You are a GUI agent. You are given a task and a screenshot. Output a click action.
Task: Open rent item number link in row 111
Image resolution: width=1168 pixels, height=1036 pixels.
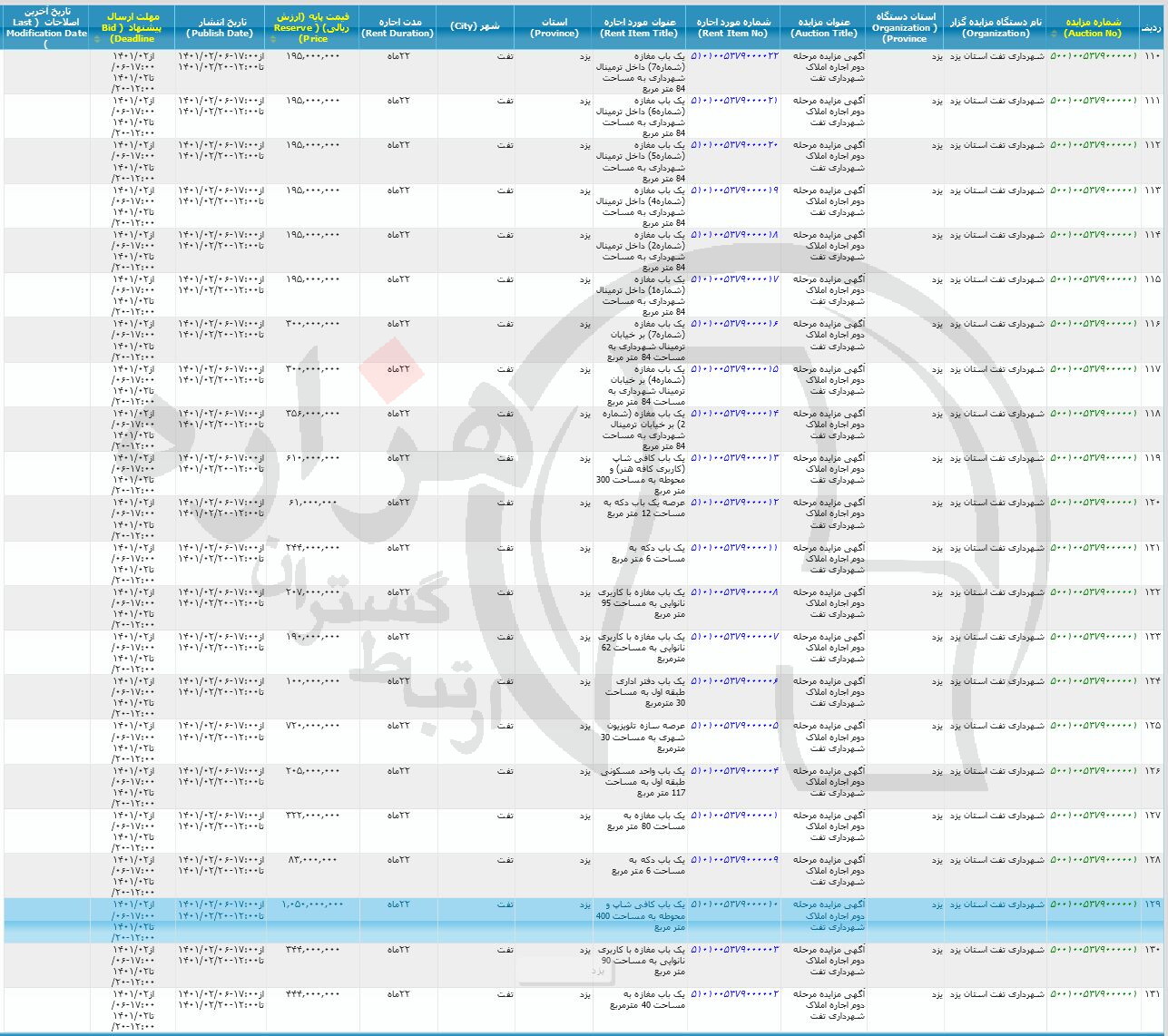click(x=735, y=101)
